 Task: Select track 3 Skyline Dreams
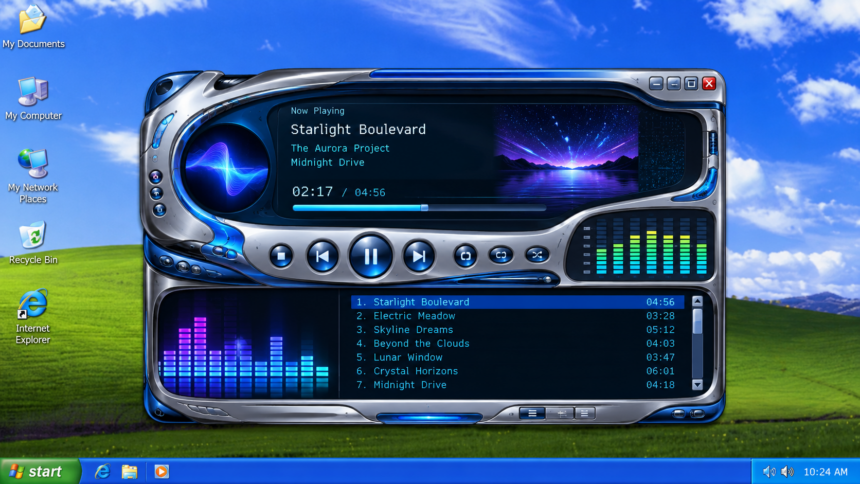(x=517, y=329)
